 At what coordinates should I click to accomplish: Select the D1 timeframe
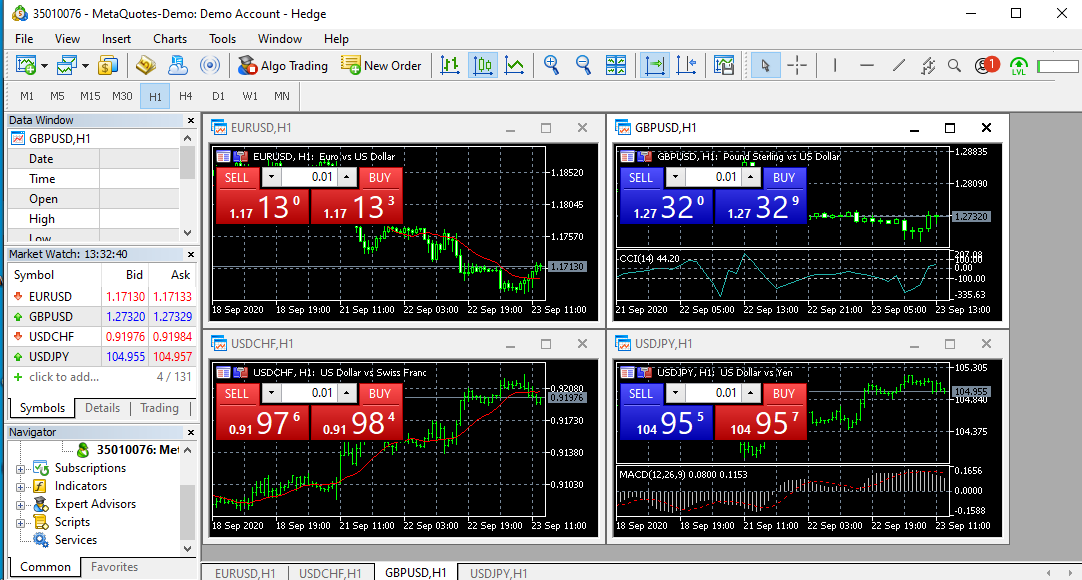pos(218,96)
